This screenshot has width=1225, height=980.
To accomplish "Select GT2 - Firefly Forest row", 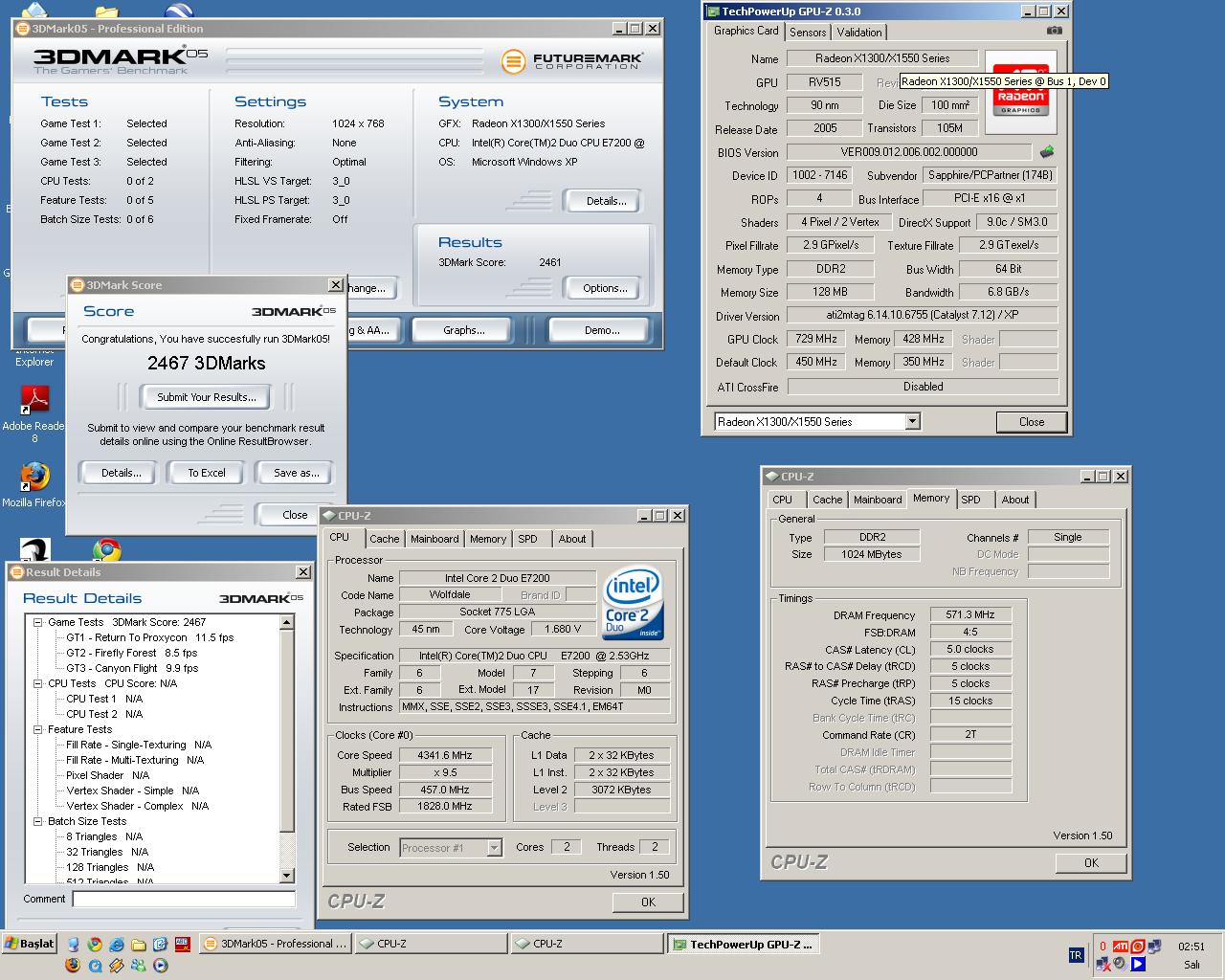I will tap(132, 653).
